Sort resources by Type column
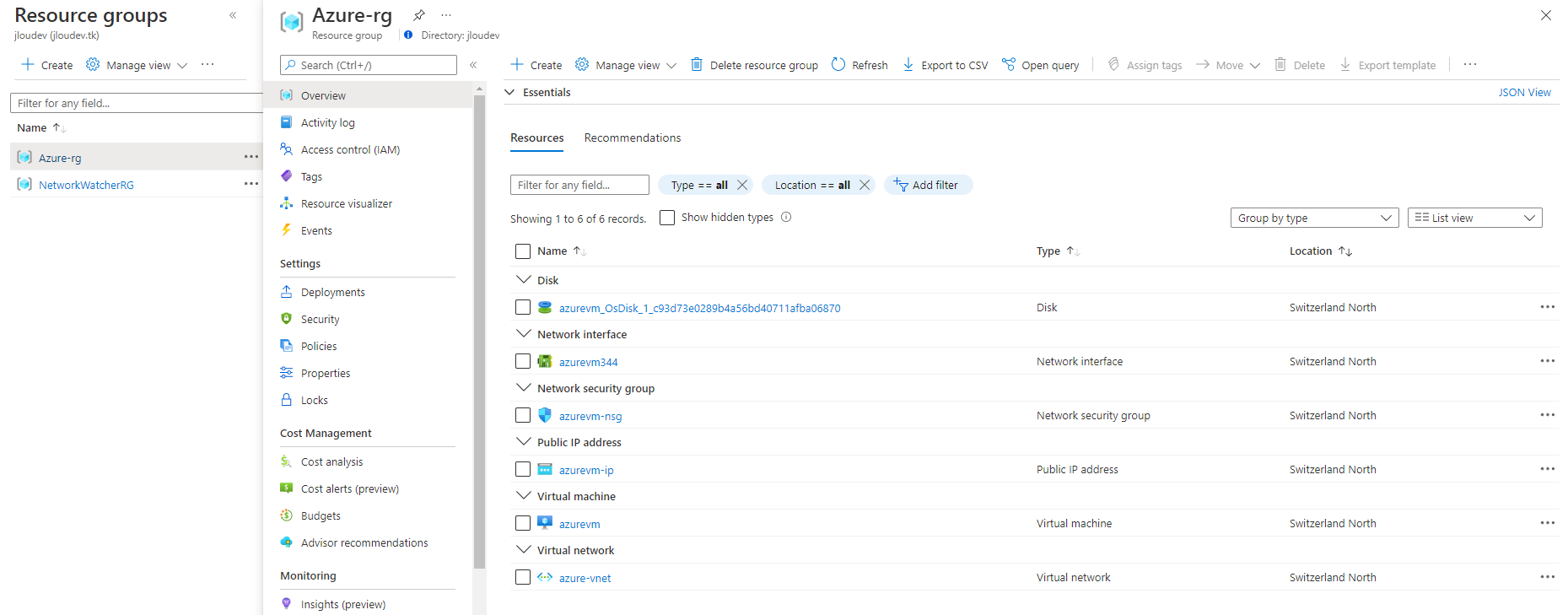The width and height of the screenshot is (1568, 615). [x=1058, y=251]
